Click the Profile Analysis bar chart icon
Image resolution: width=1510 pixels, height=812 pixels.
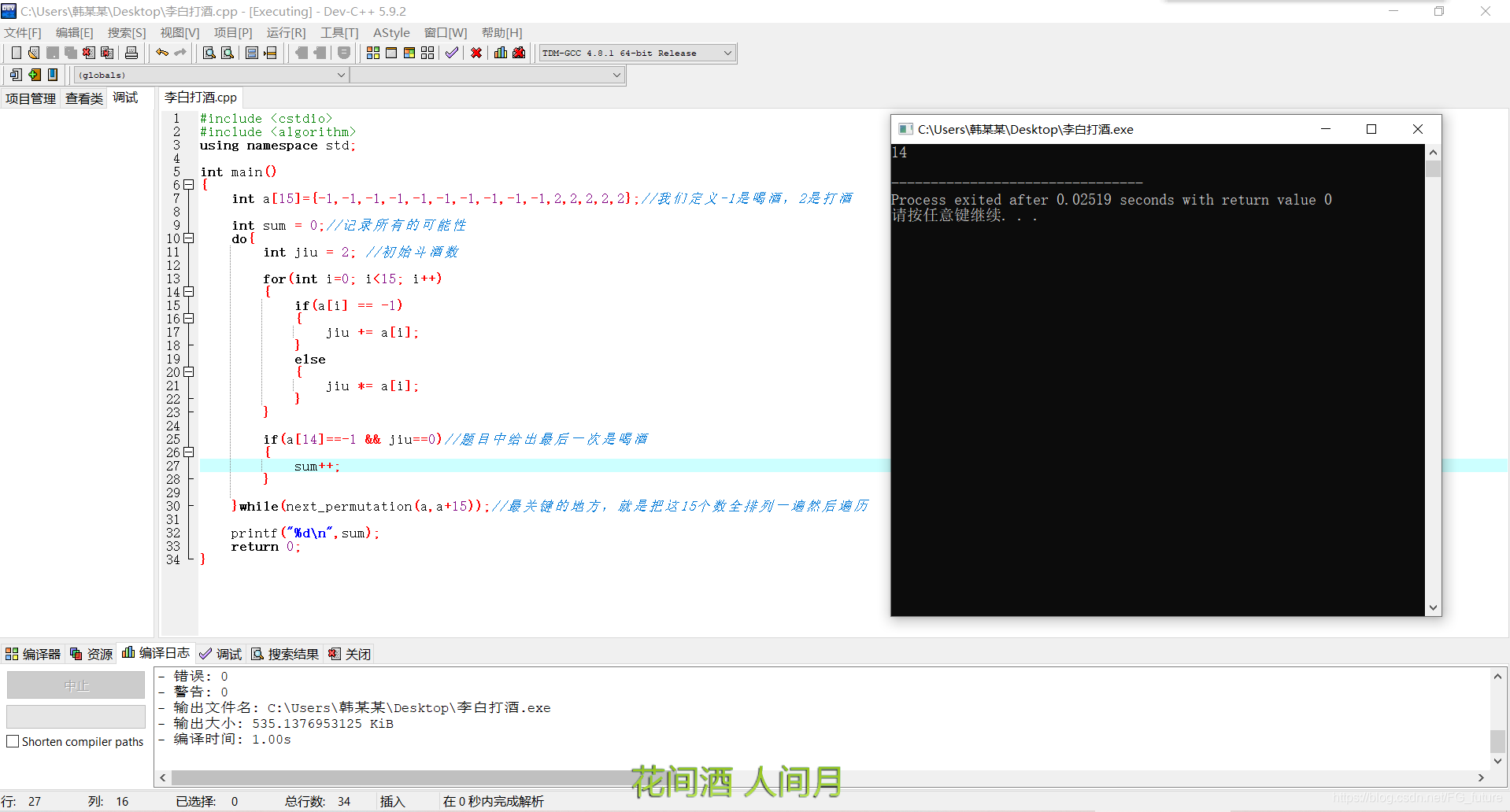pyautogui.click(x=501, y=53)
